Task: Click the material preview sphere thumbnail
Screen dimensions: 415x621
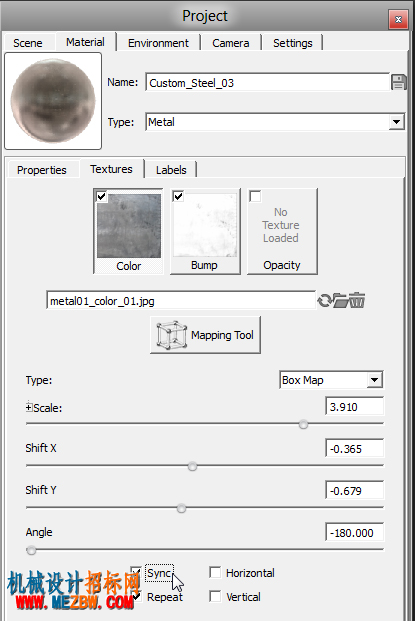Action: (x=53, y=101)
